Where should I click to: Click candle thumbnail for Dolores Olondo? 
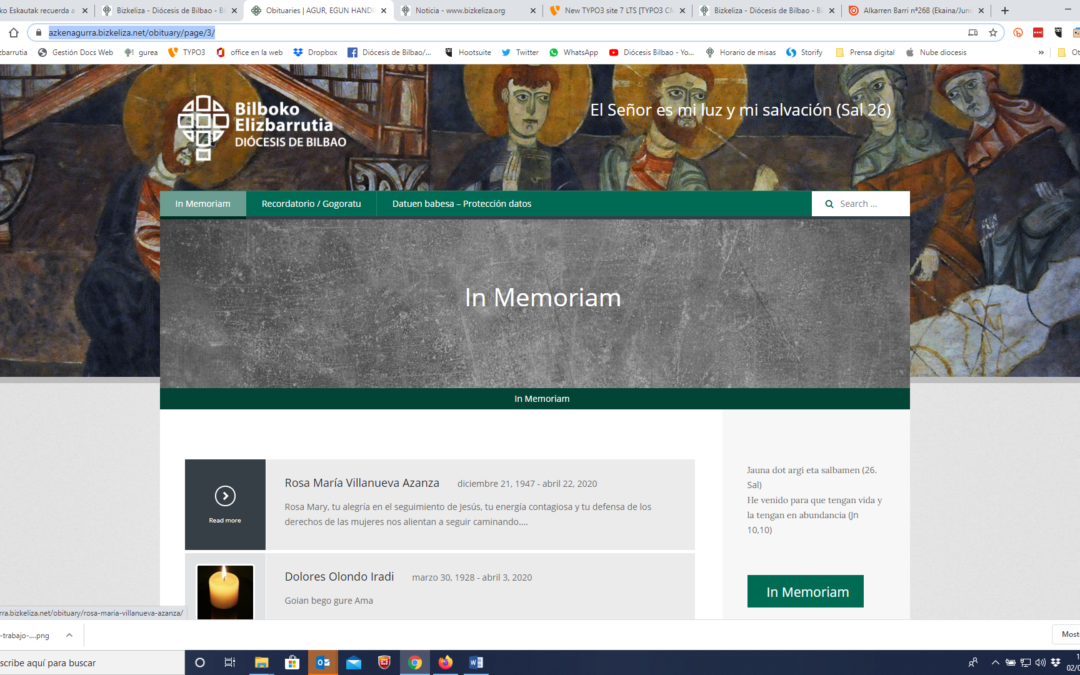coord(225,592)
